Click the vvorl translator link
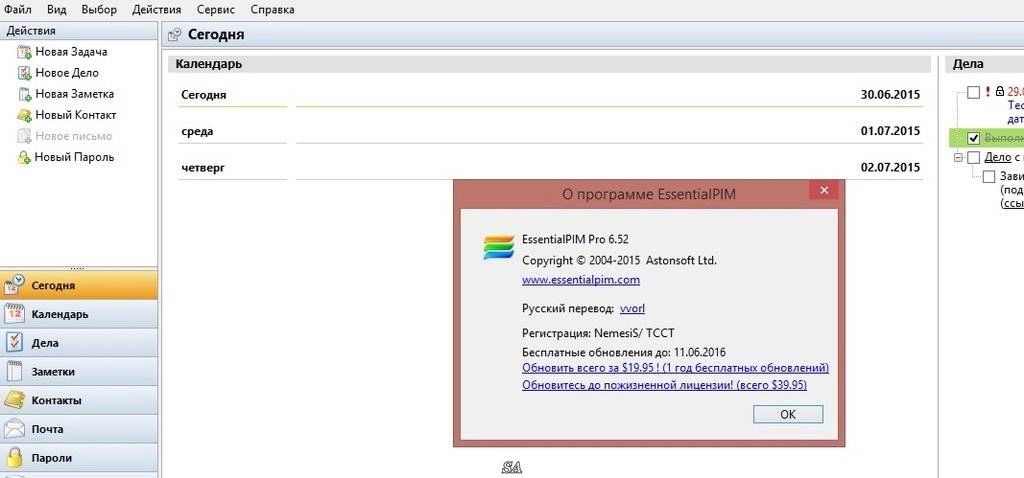The width and height of the screenshot is (1024, 478). coord(632,308)
